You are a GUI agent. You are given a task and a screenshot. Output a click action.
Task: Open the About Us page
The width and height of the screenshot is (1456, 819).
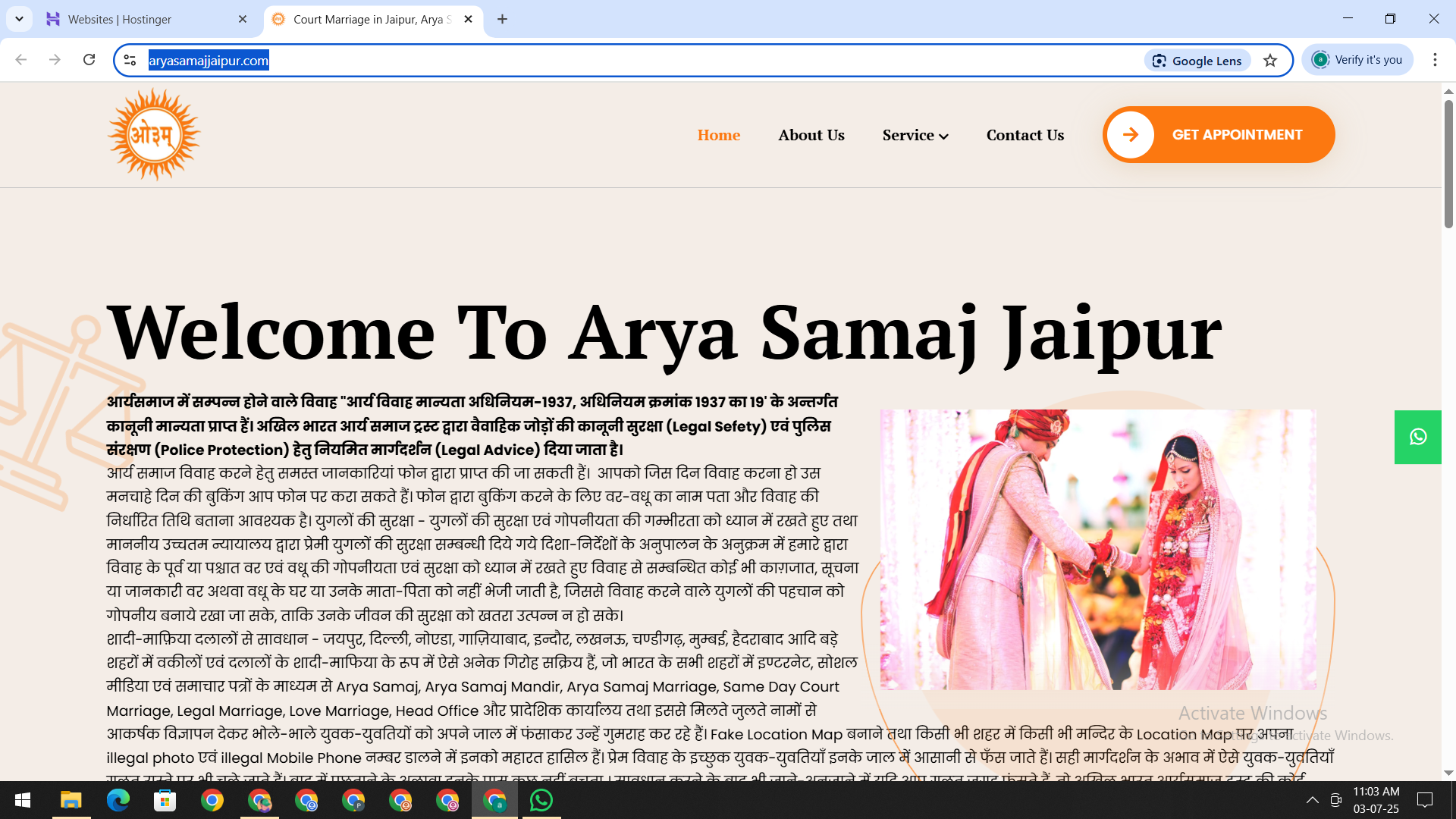coord(811,135)
